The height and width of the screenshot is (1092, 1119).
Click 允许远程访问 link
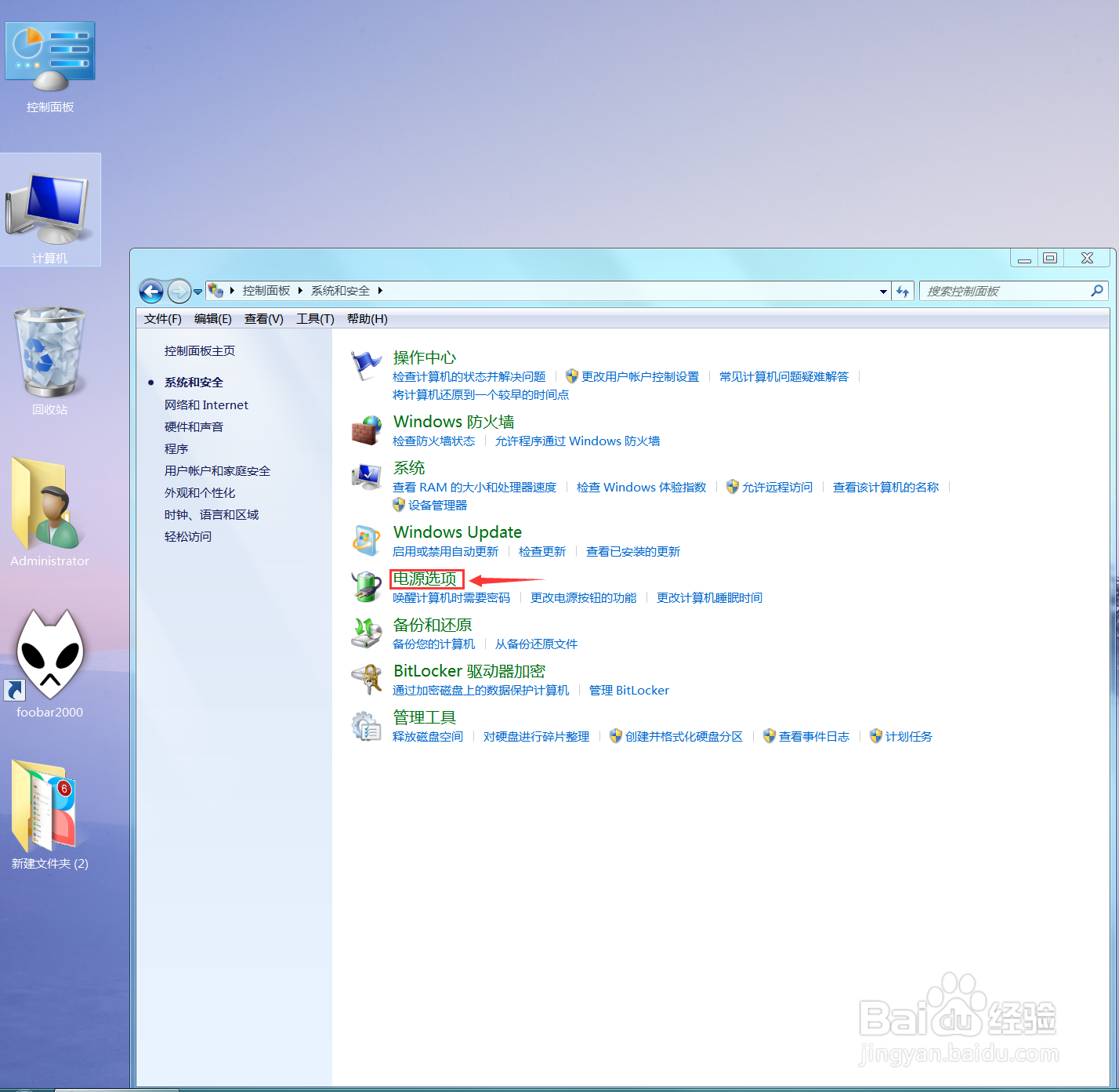[777, 488]
